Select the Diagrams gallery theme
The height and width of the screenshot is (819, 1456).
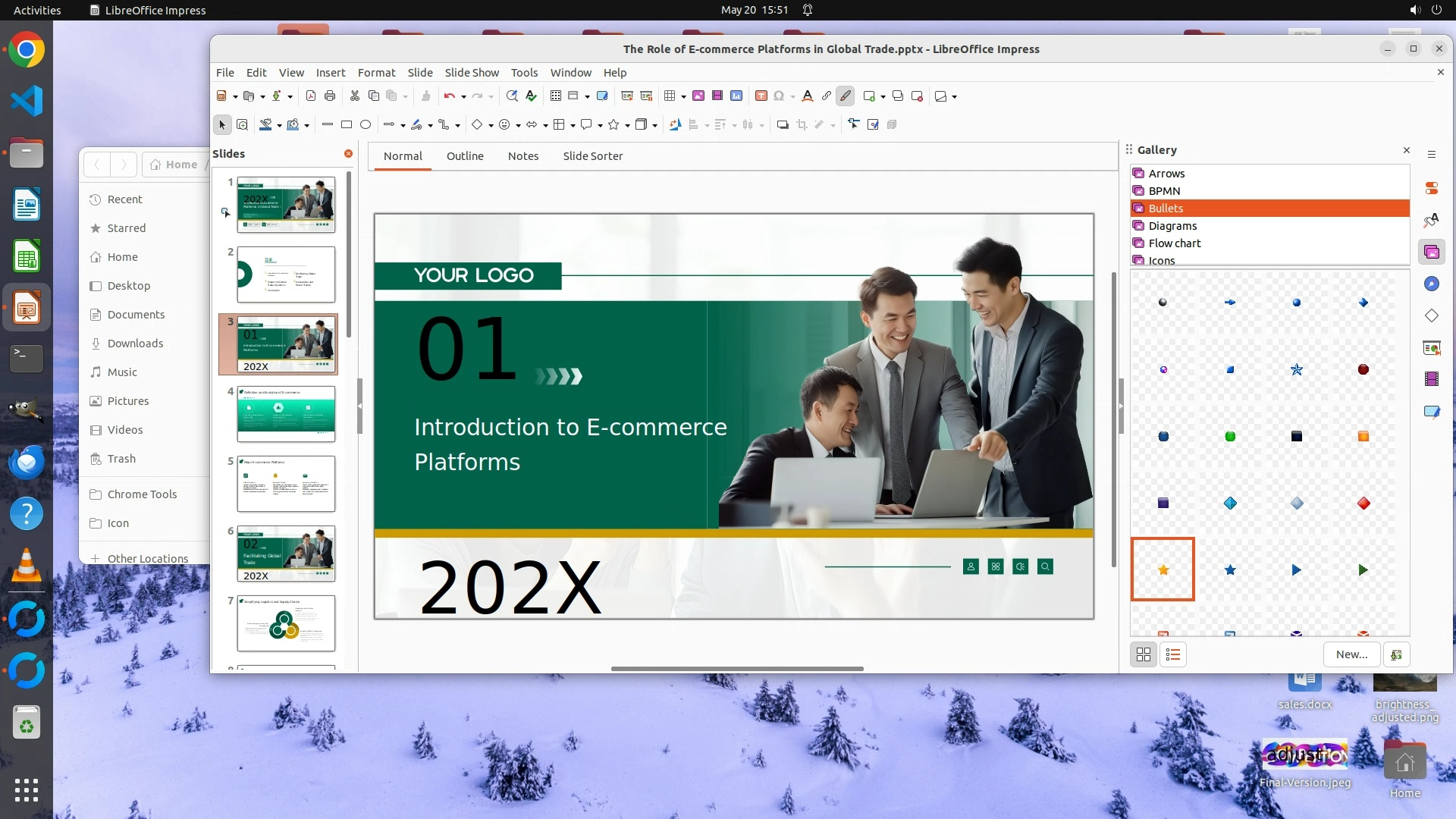tap(1172, 226)
